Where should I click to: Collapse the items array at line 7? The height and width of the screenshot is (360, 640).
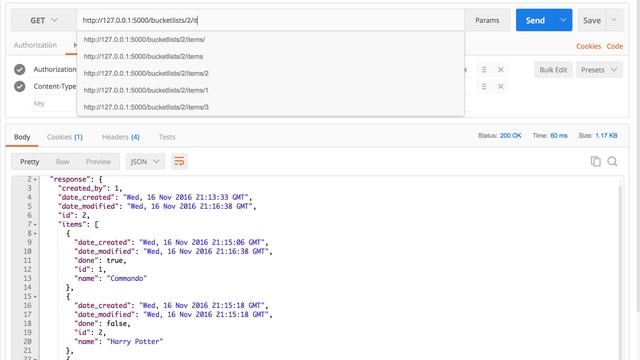click(x=36, y=225)
